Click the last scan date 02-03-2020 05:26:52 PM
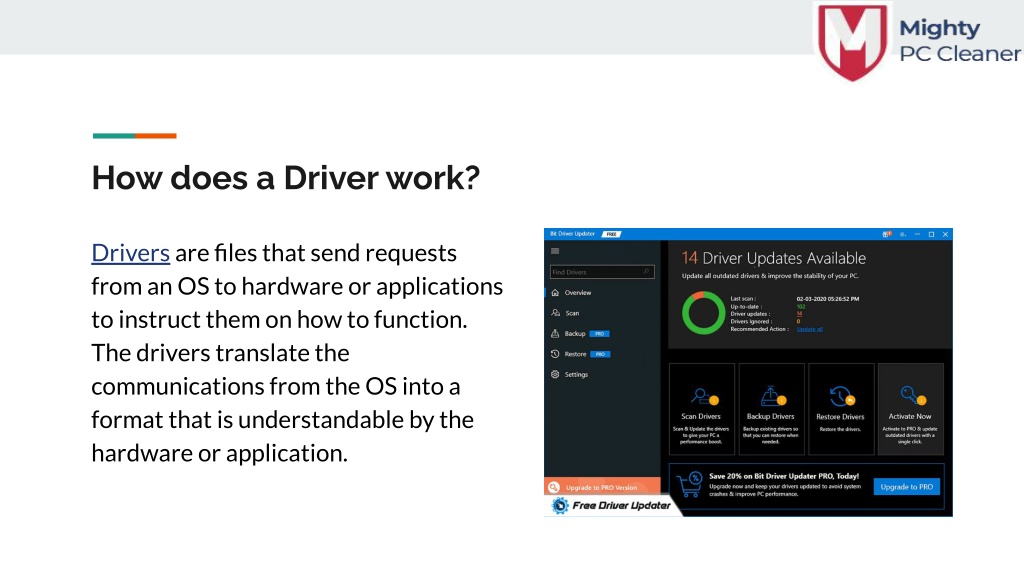1024x576 pixels. point(827,299)
